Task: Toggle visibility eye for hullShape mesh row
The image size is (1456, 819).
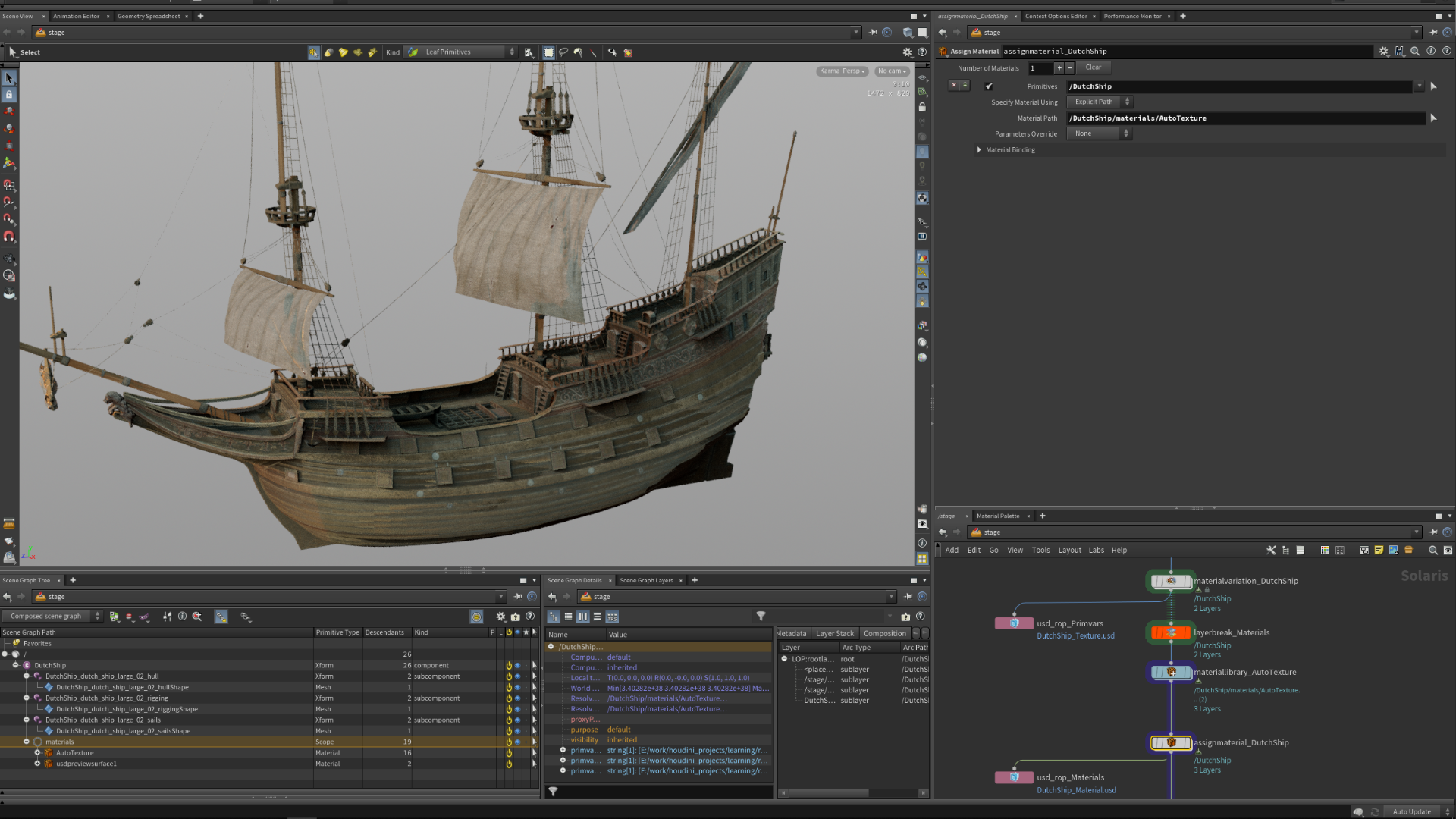Action: click(x=518, y=688)
